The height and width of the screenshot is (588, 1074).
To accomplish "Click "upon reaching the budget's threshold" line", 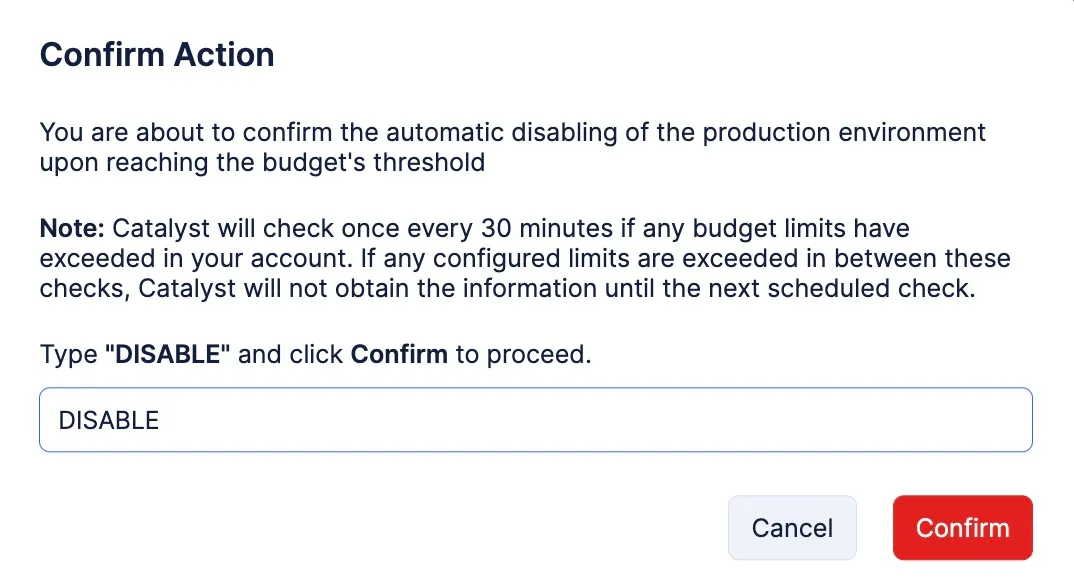I will click(262, 162).
